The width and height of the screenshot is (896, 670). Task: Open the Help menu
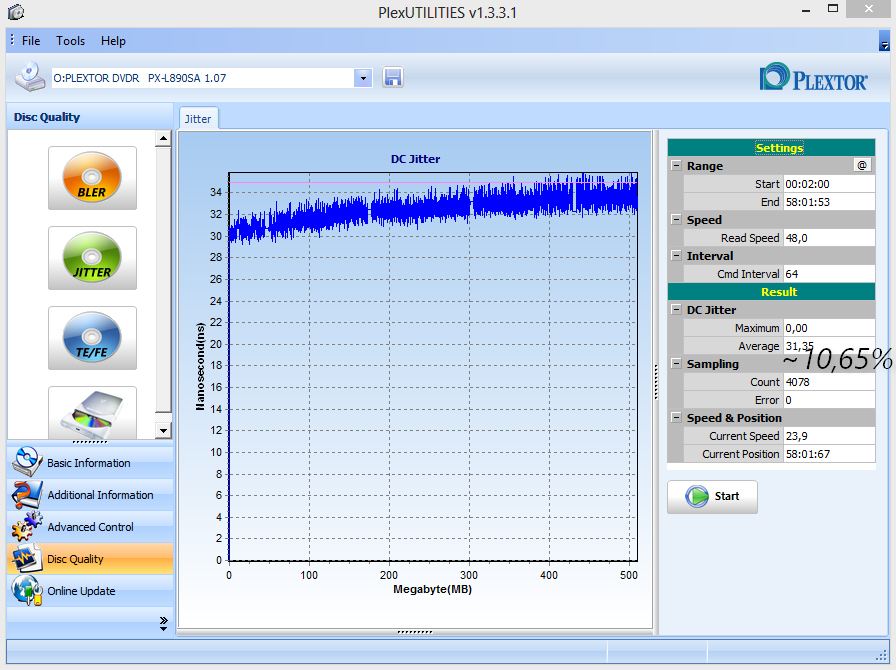coord(113,41)
